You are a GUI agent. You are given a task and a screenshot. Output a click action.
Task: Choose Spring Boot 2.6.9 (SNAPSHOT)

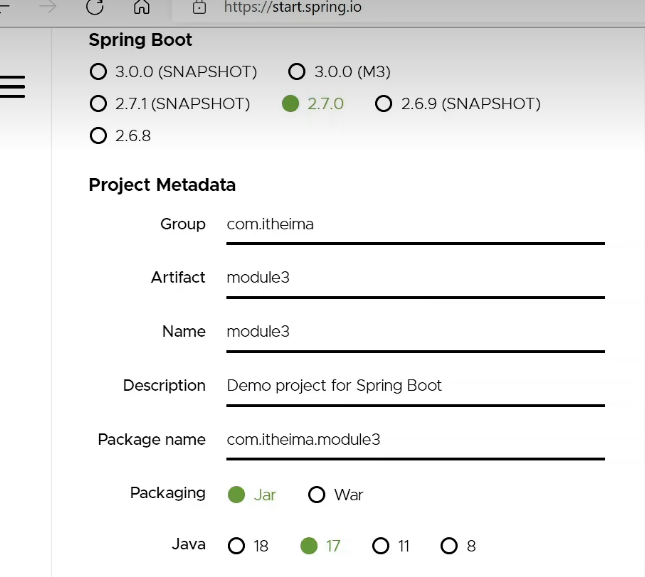tap(458, 104)
